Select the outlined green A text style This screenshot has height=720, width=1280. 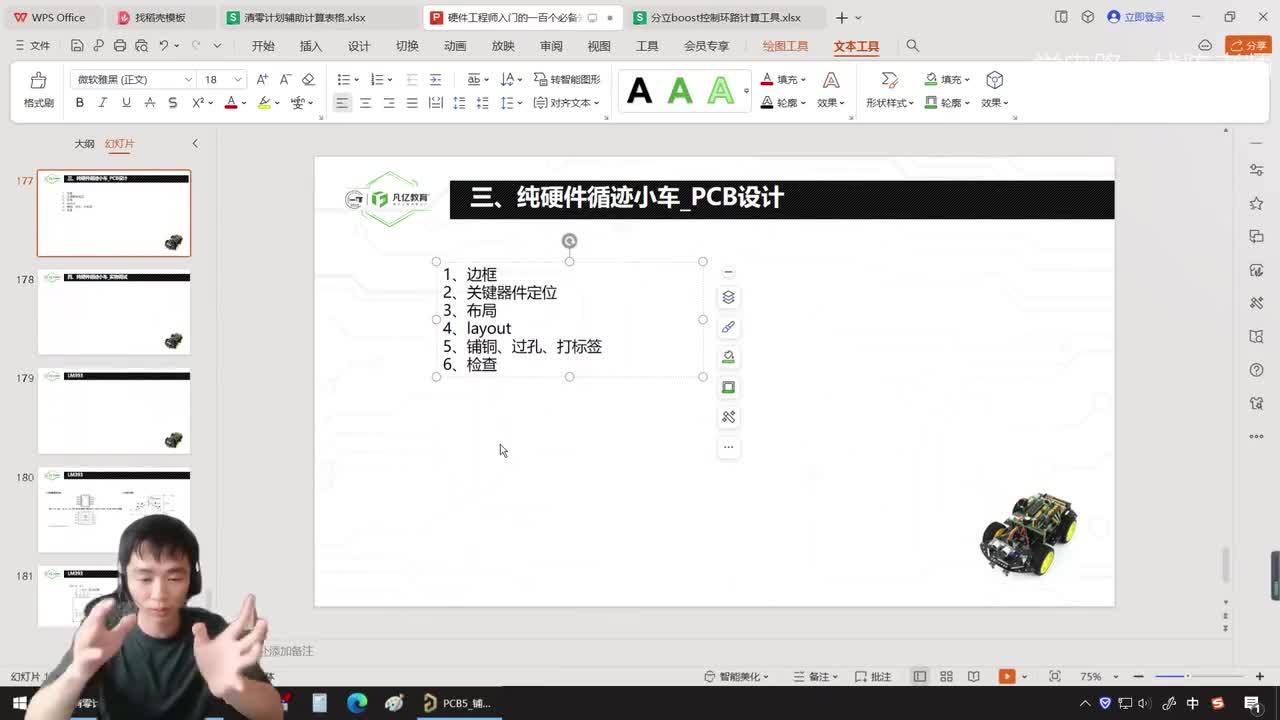[x=721, y=91]
